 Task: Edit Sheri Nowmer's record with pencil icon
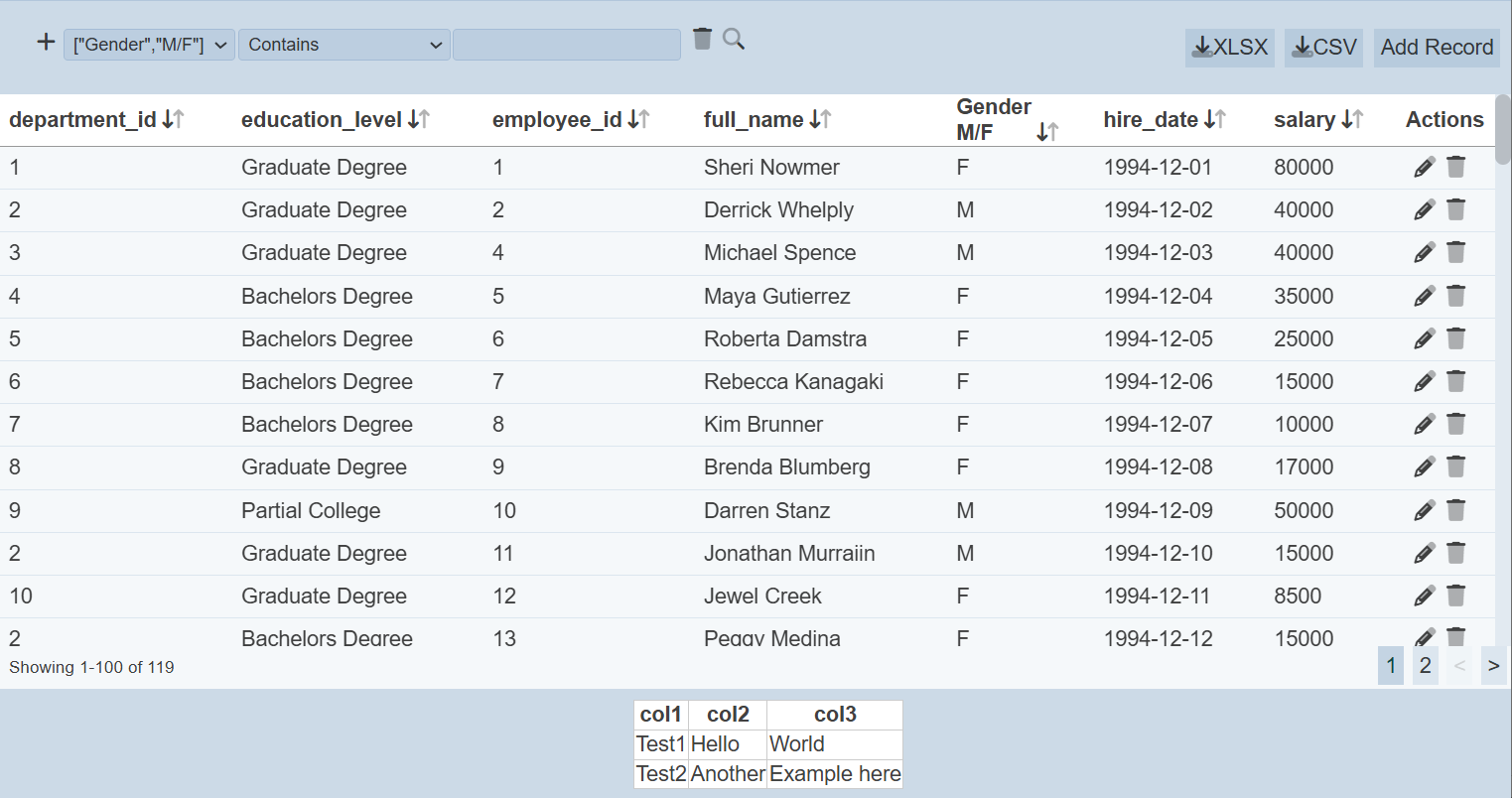point(1424,167)
